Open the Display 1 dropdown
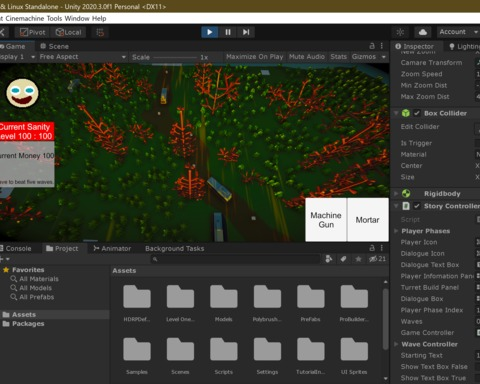The height and width of the screenshot is (384, 480). [17, 57]
